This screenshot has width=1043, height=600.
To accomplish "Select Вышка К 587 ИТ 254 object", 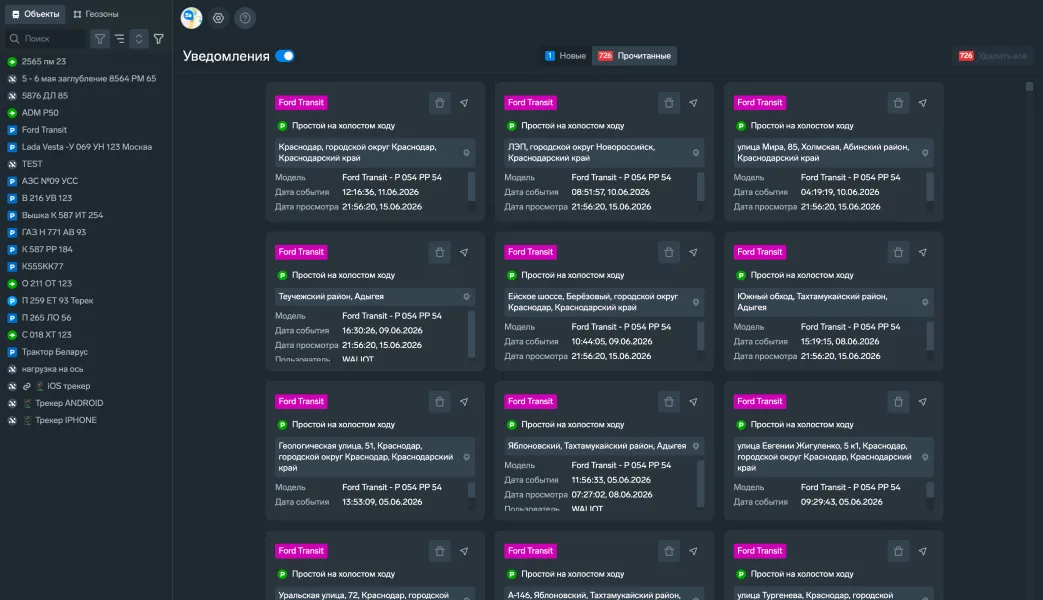I will (x=62, y=215).
